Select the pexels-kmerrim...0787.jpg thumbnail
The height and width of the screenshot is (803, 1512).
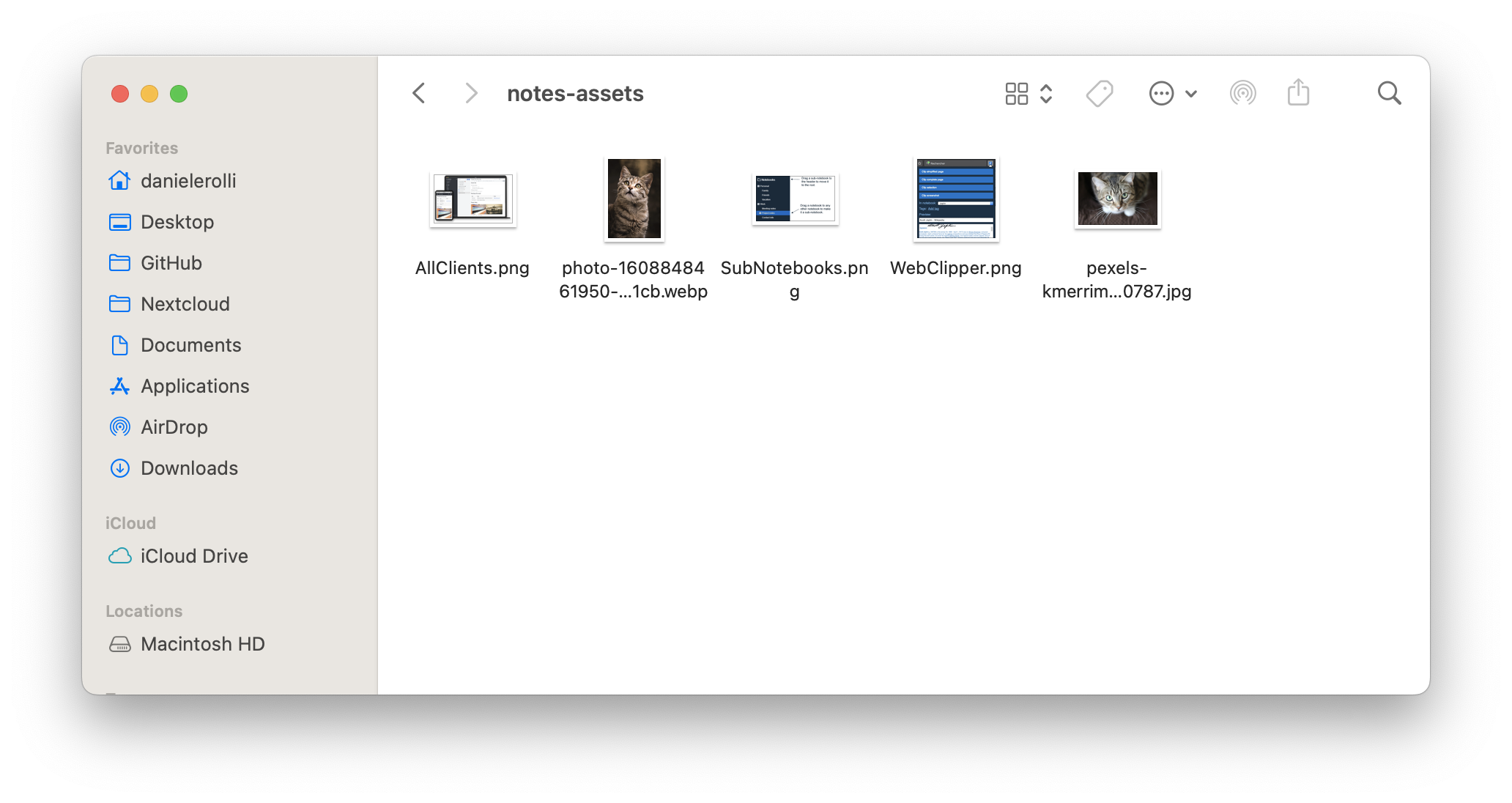(1118, 198)
